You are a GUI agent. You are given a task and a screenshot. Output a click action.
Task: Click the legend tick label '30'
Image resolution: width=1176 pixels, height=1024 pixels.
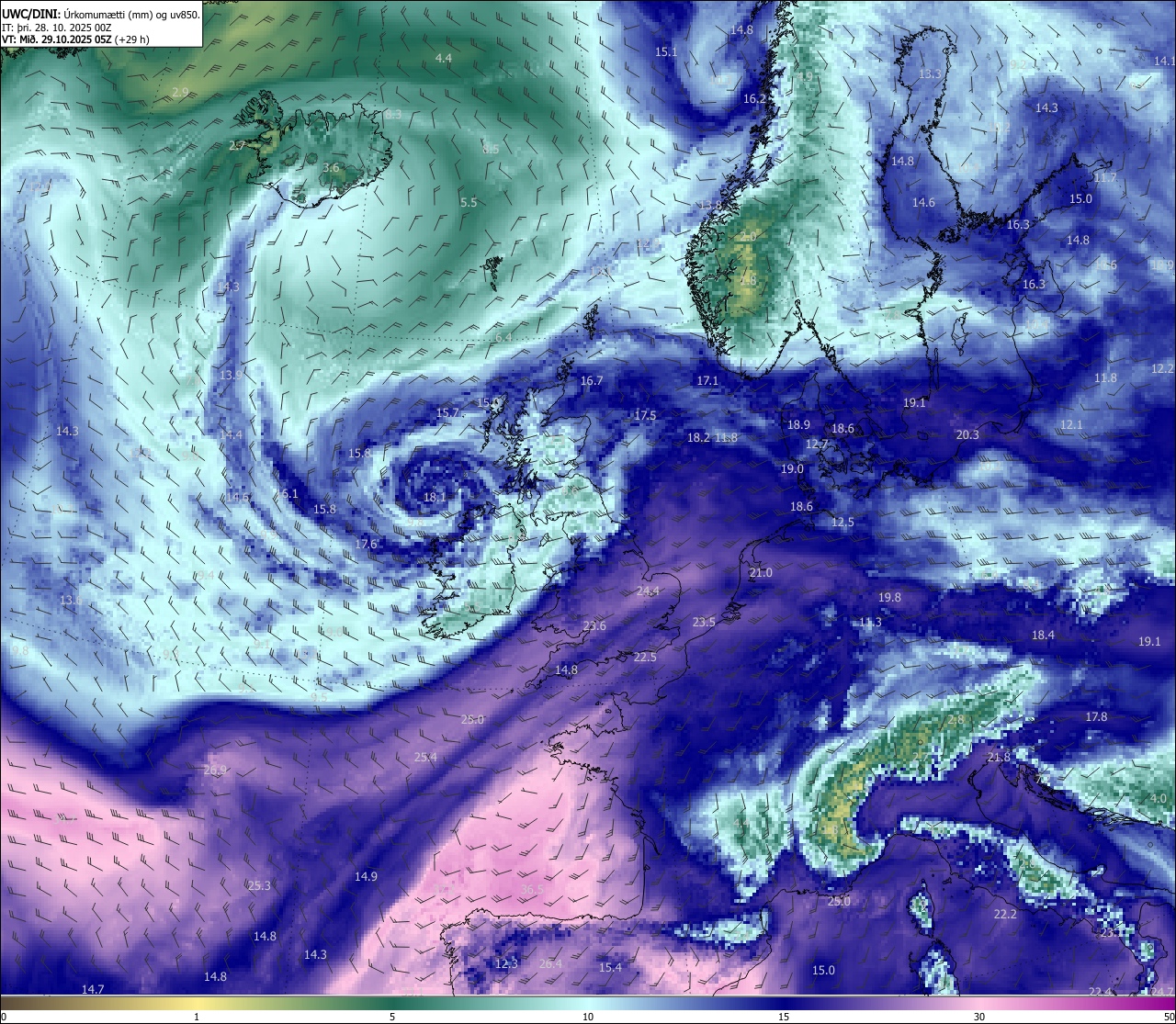(x=979, y=1017)
